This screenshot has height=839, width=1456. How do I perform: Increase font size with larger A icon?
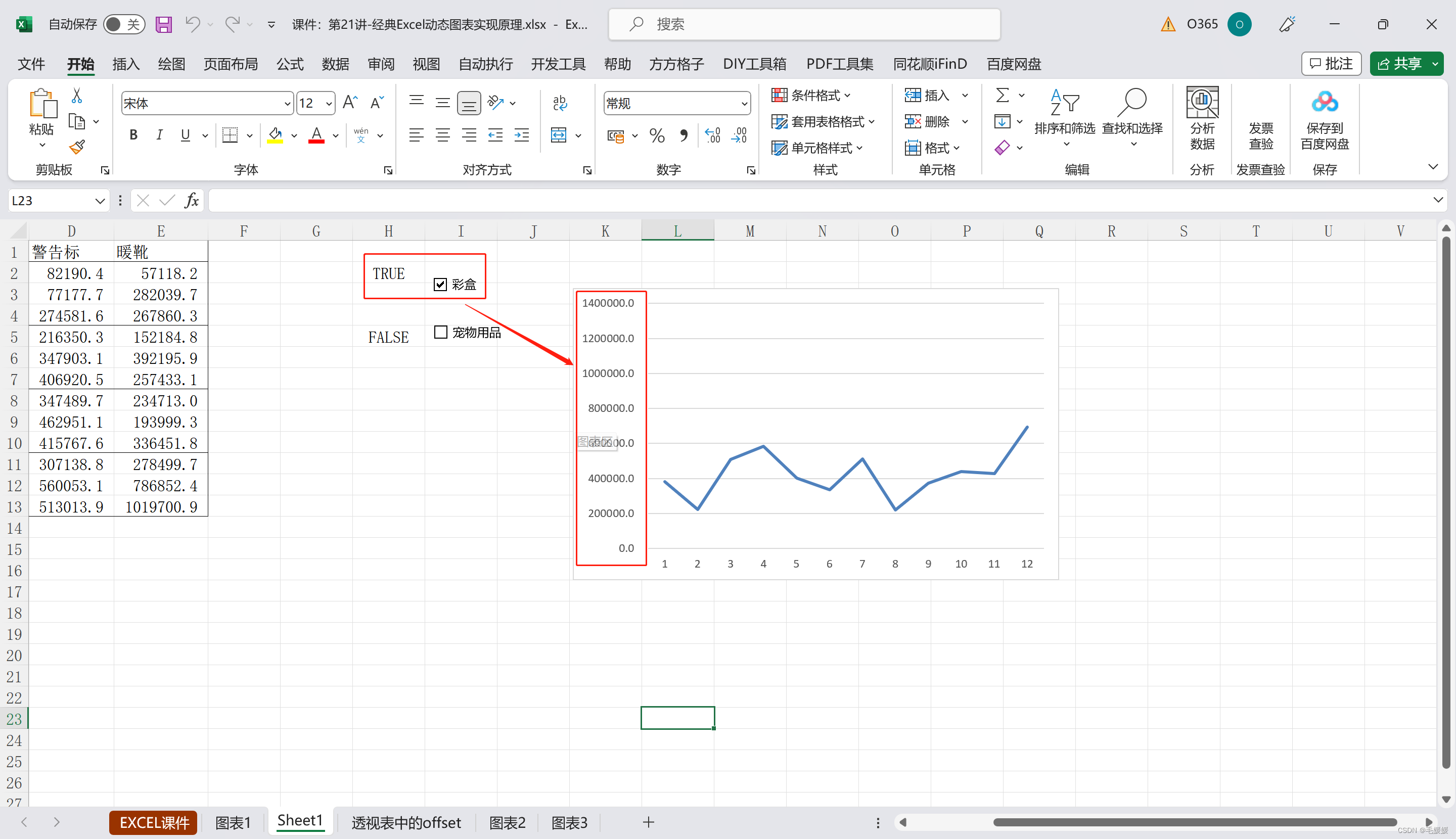(x=350, y=103)
